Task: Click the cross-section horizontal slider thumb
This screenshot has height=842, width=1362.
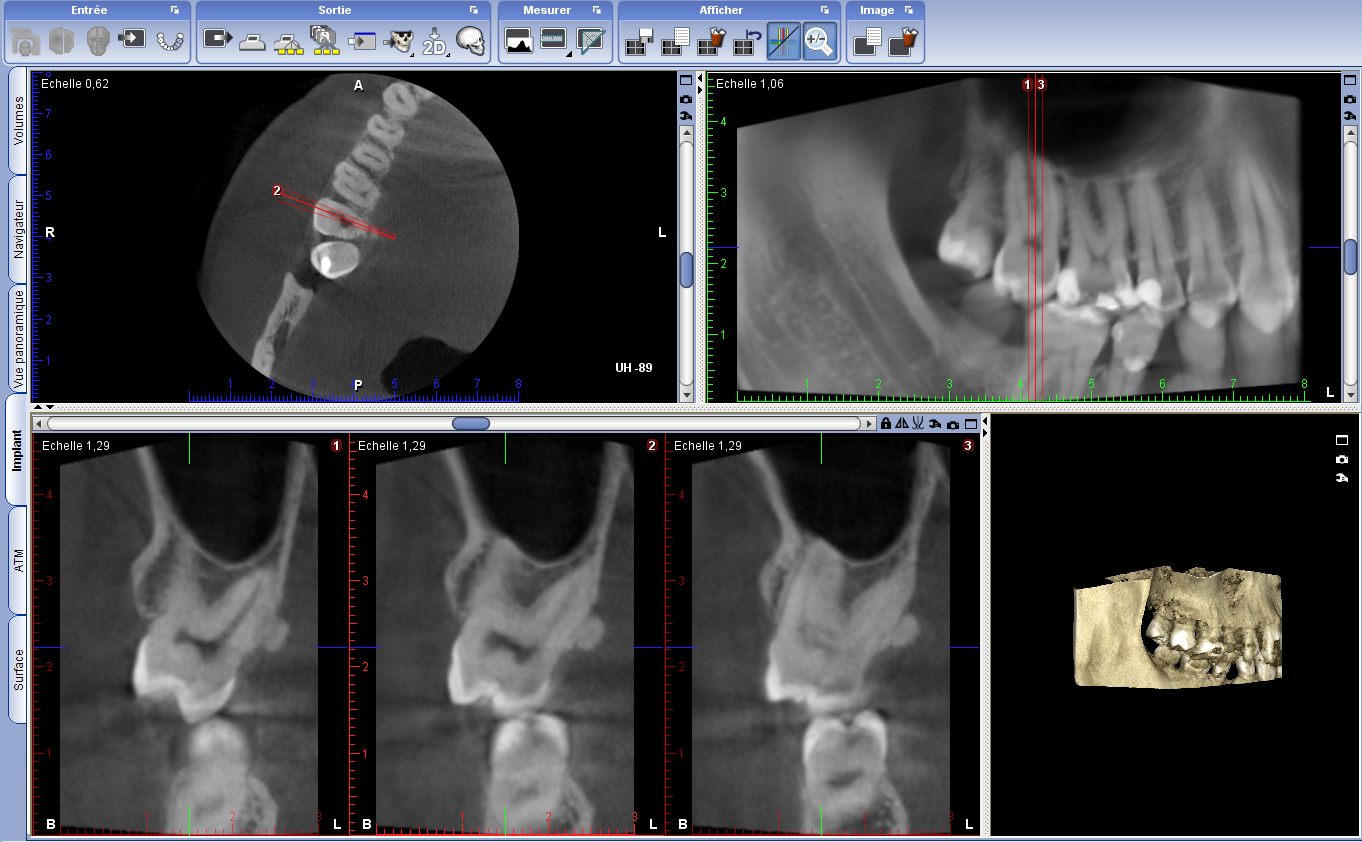Action: click(471, 424)
